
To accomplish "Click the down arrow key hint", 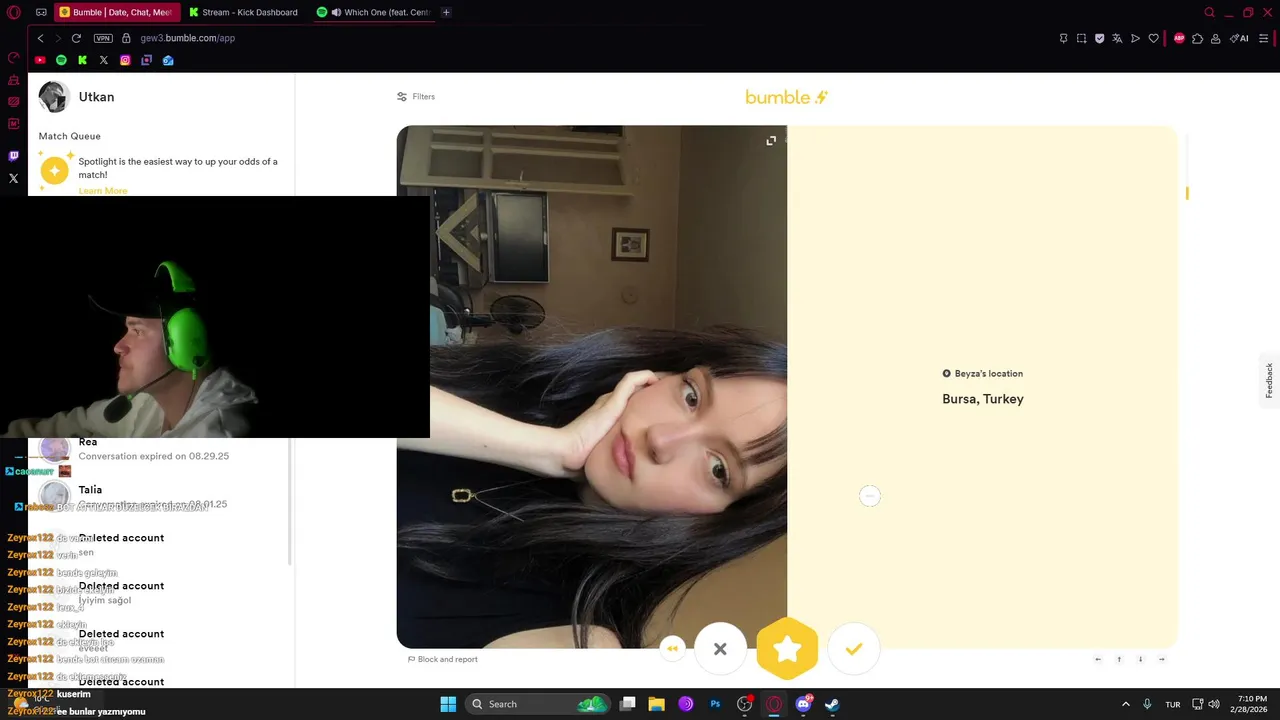I will point(1140,659).
